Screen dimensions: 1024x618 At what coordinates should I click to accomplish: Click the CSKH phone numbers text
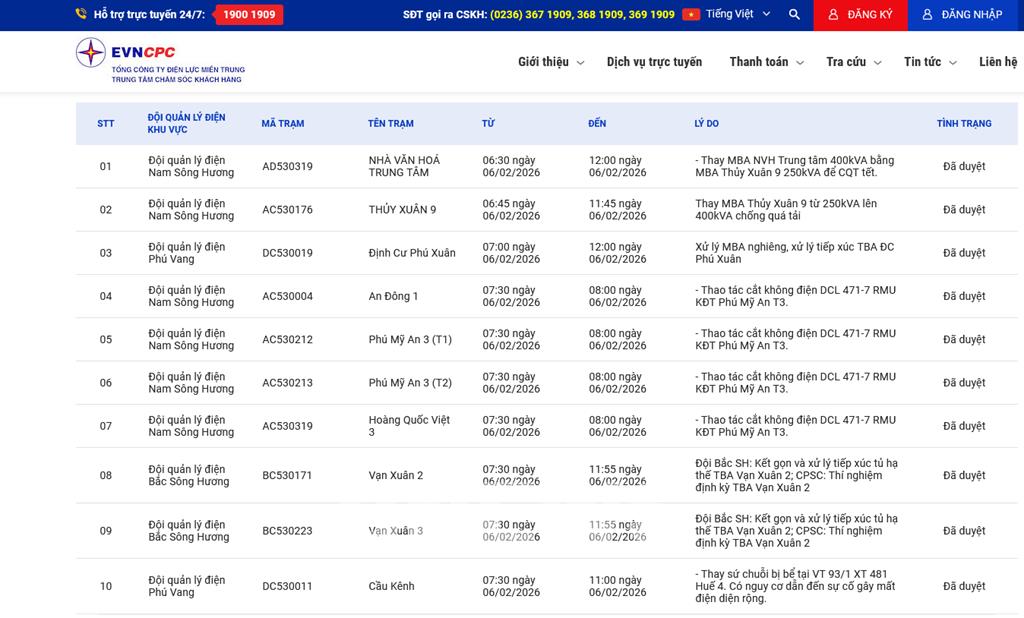click(582, 15)
